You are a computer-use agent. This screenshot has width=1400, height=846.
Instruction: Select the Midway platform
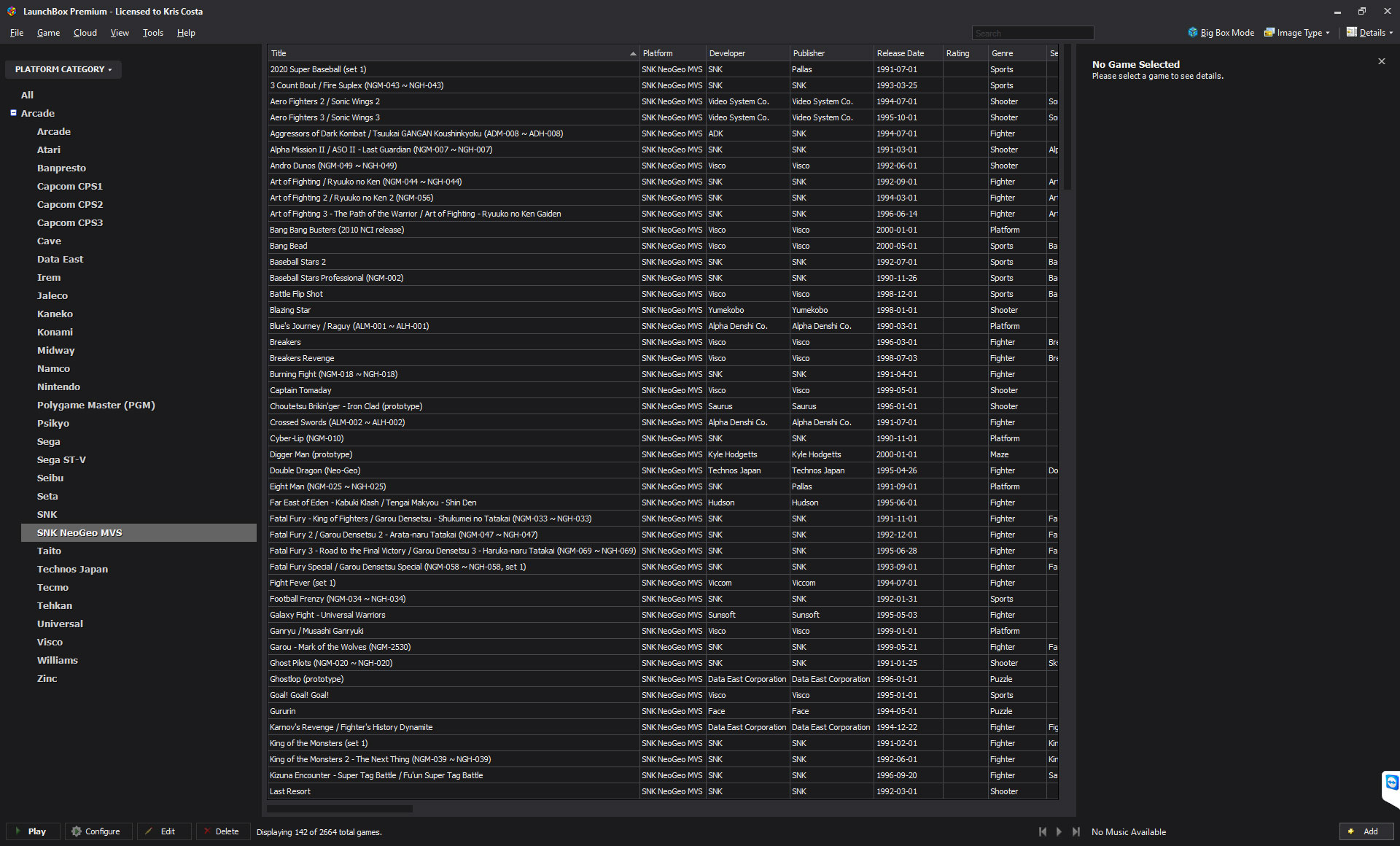click(55, 350)
